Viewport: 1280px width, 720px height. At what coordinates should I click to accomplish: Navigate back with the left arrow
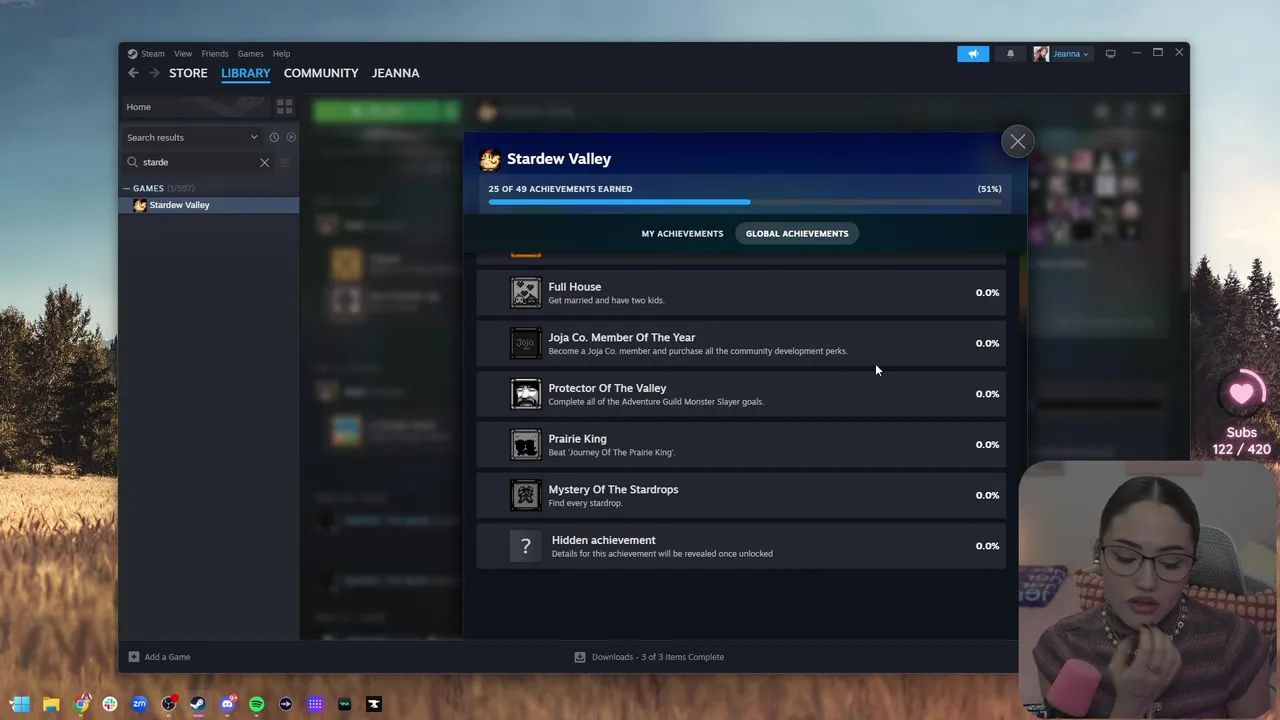tap(133, 73)
